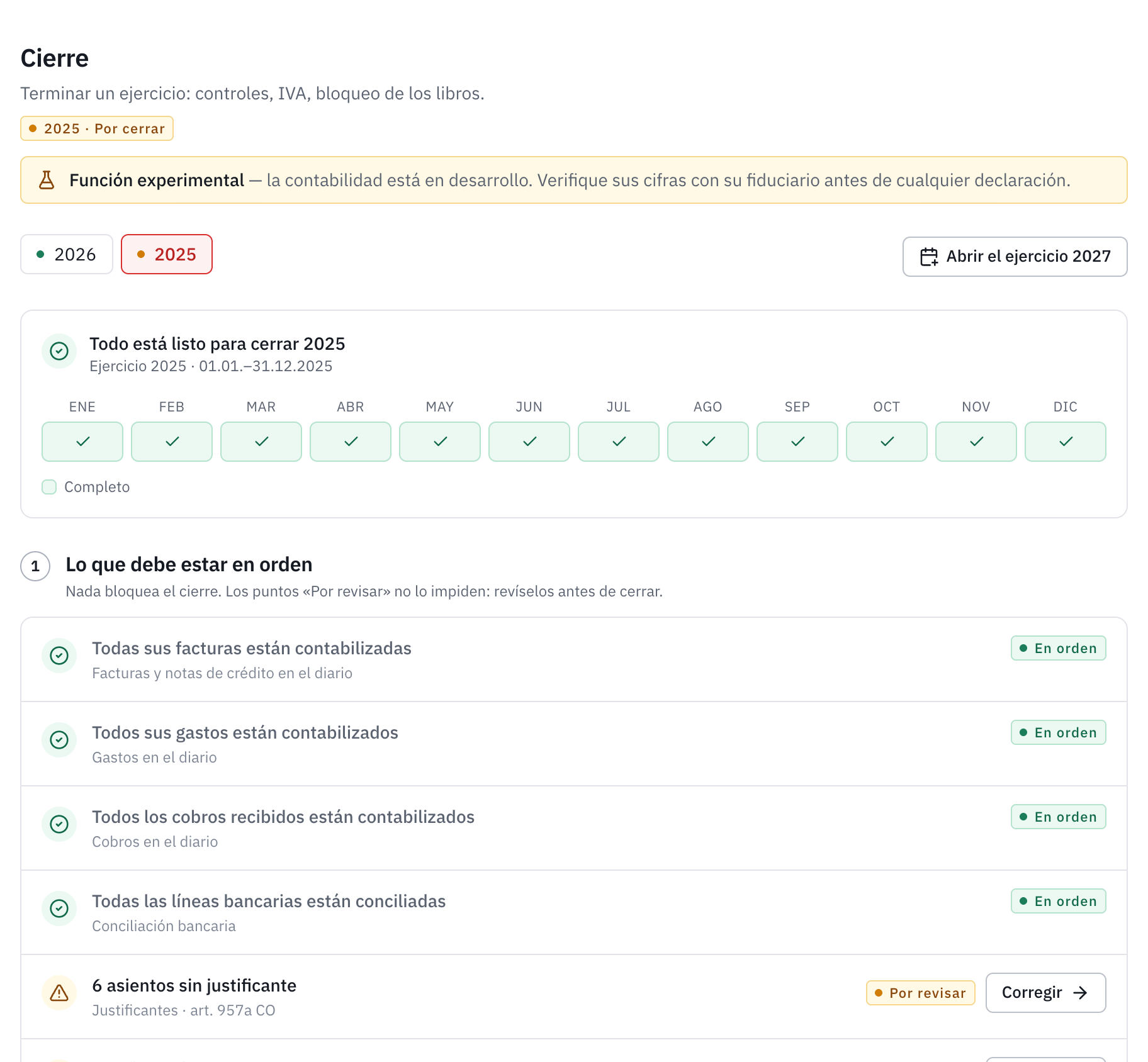Select the 2025 fiscal year tab
Viewport: 1148px width, 1062px height.
pos(167,254)
